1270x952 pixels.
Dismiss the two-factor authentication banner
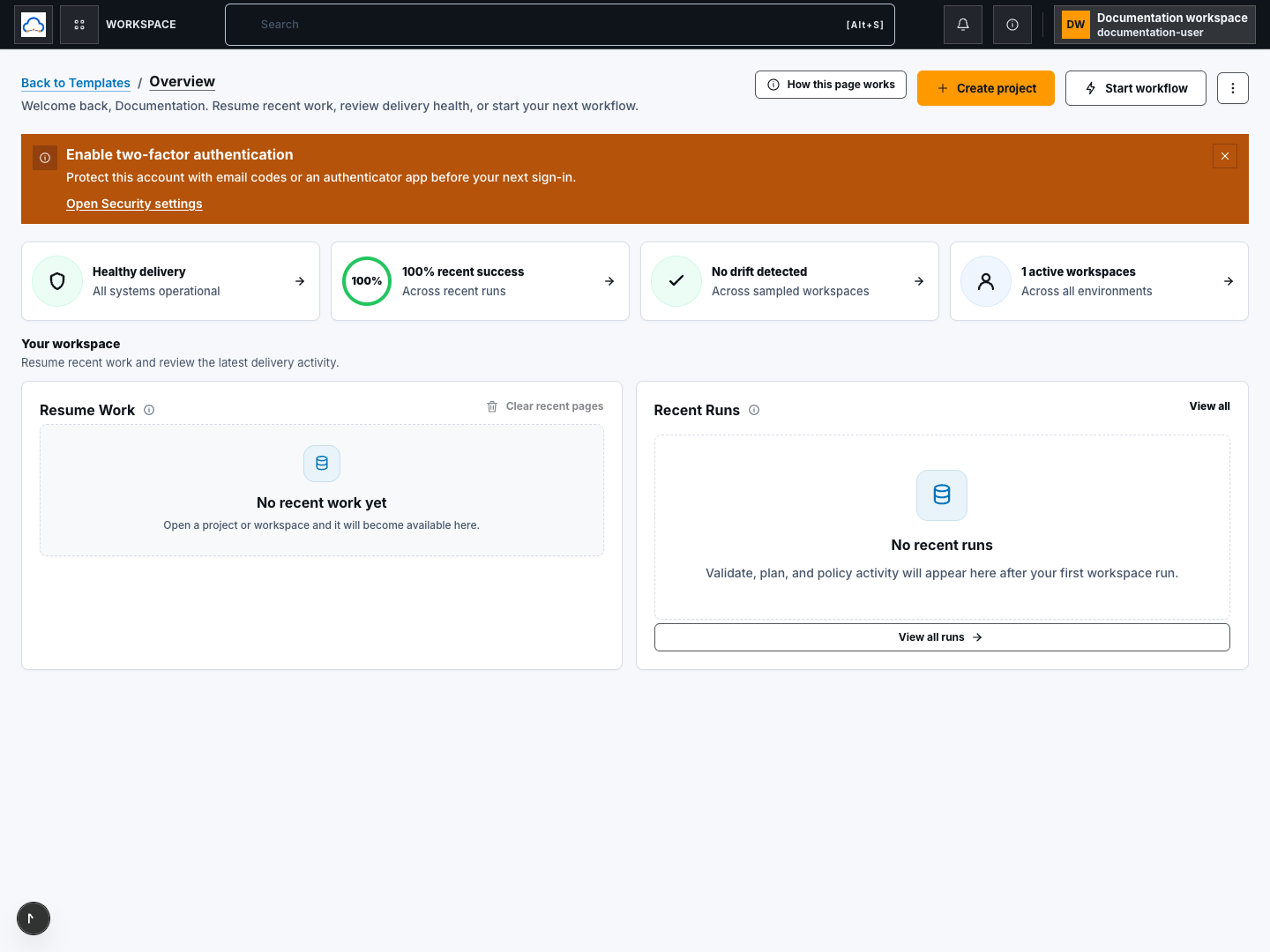pos(1225,156)
